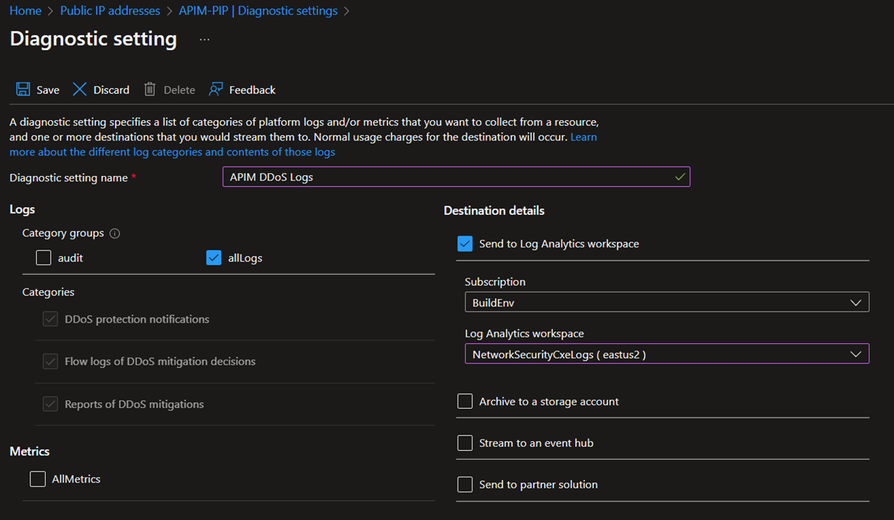Uncheck the allLogs category group checkbox
Screen dimensions: 894x520
pyautogui.click(x=213, y=258)
